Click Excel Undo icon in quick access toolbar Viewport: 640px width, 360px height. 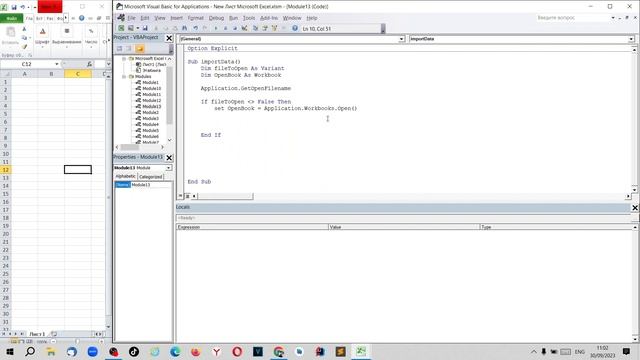point(23,7)
